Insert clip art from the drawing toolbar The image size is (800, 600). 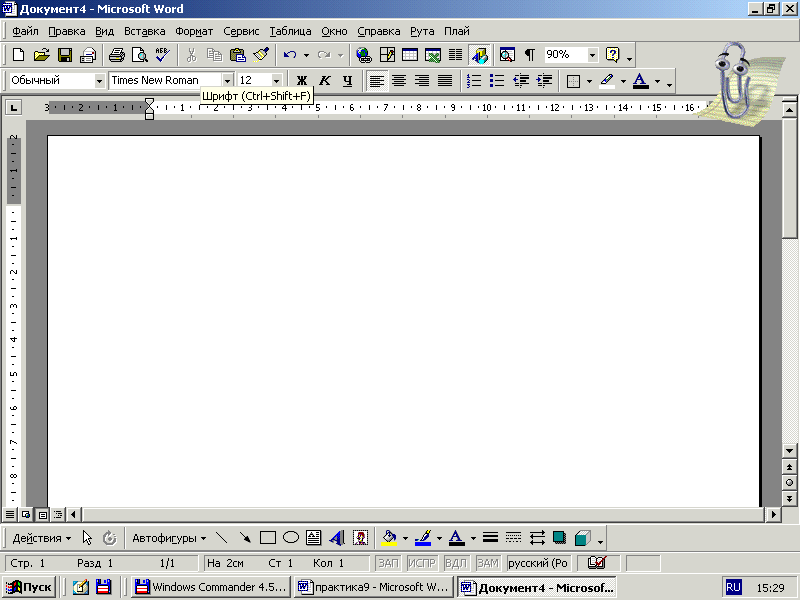tap(361, 538)
